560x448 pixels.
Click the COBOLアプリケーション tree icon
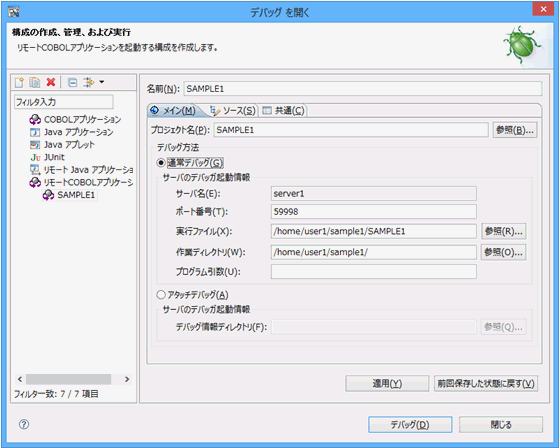pos(35,119)
